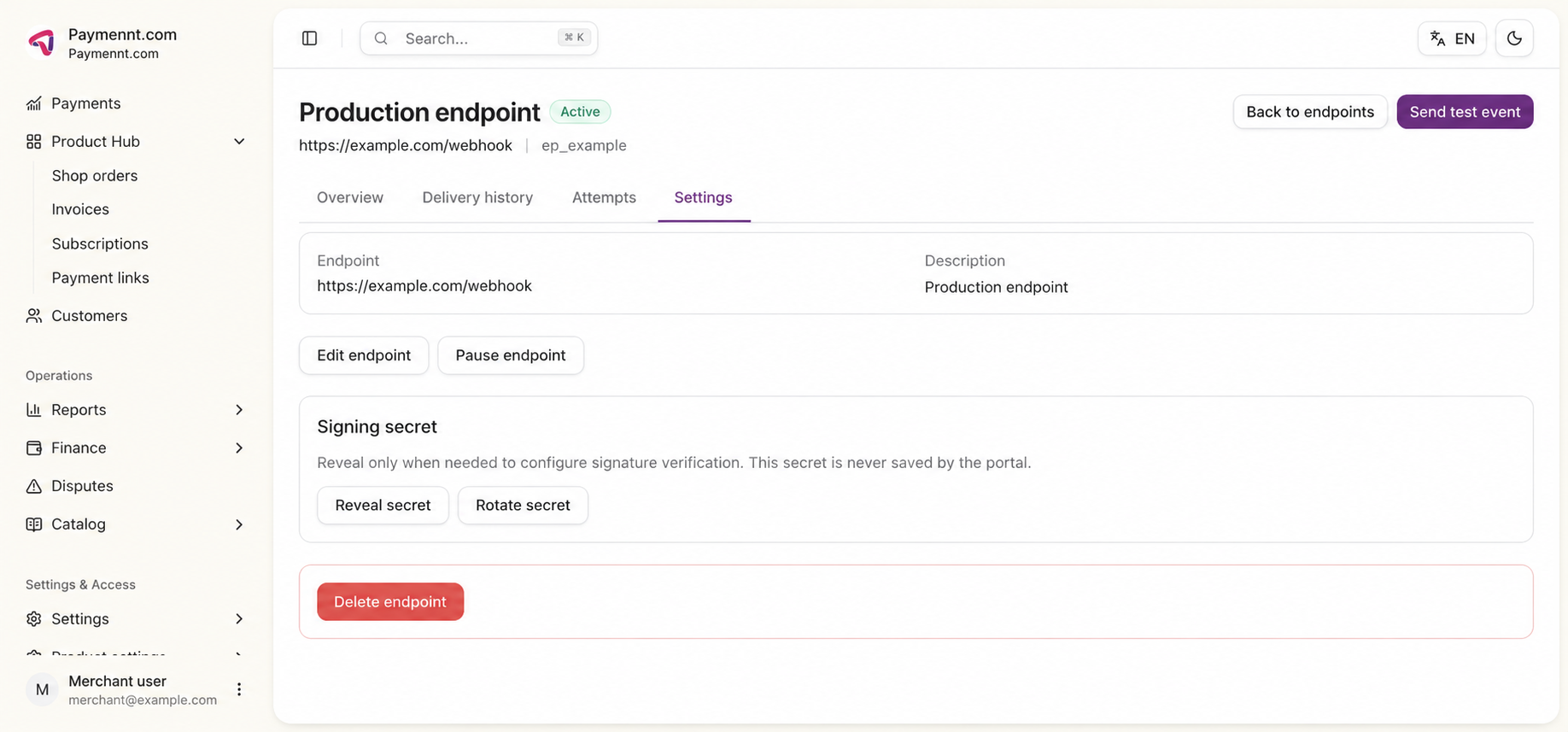This screenshot has height=732, width=1568.
Task: Click the Payments chart icon
Action: pos(34,103)
